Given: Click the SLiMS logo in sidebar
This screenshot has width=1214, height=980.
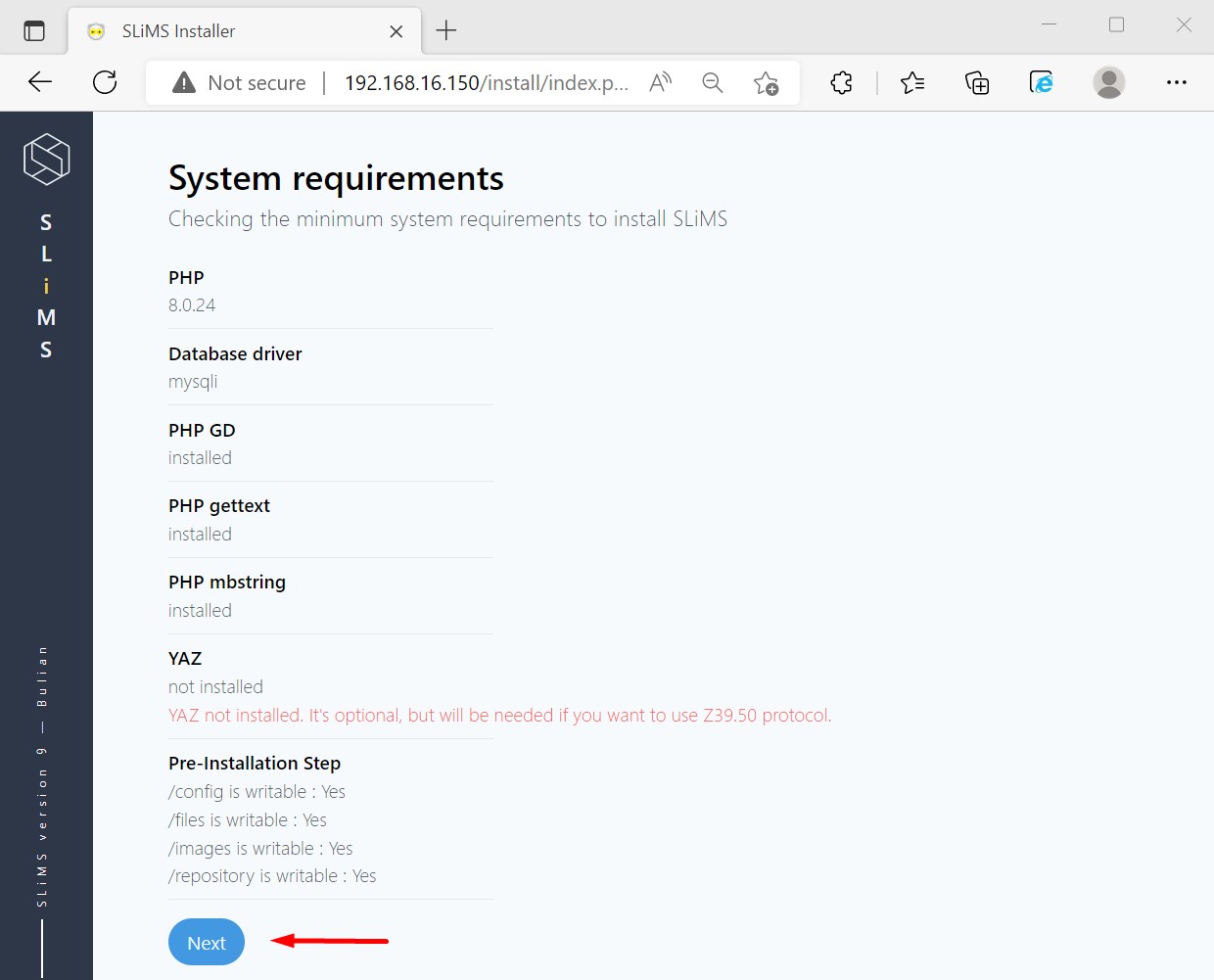Looking at the screenshot, I should point(46,159).
